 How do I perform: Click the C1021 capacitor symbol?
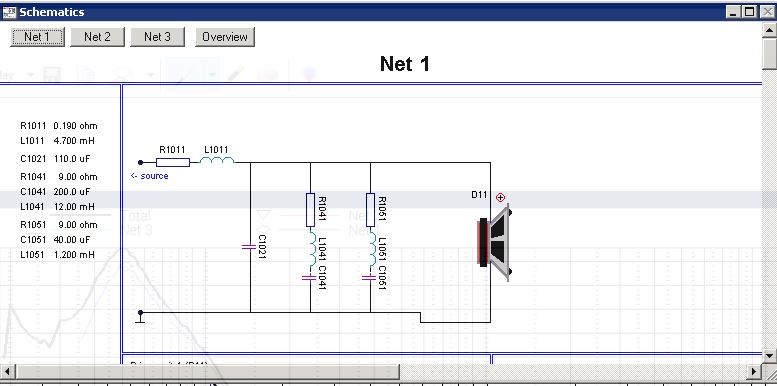(249, 246)
